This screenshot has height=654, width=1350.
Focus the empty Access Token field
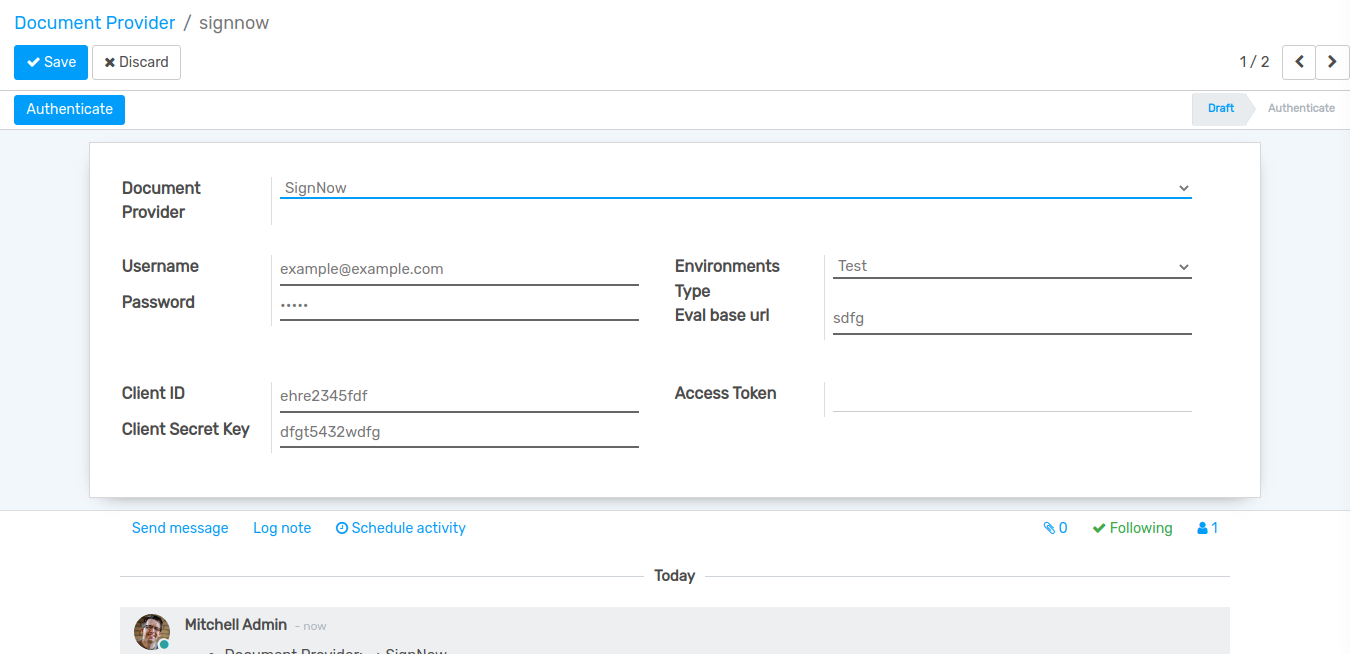(1011, 396)
